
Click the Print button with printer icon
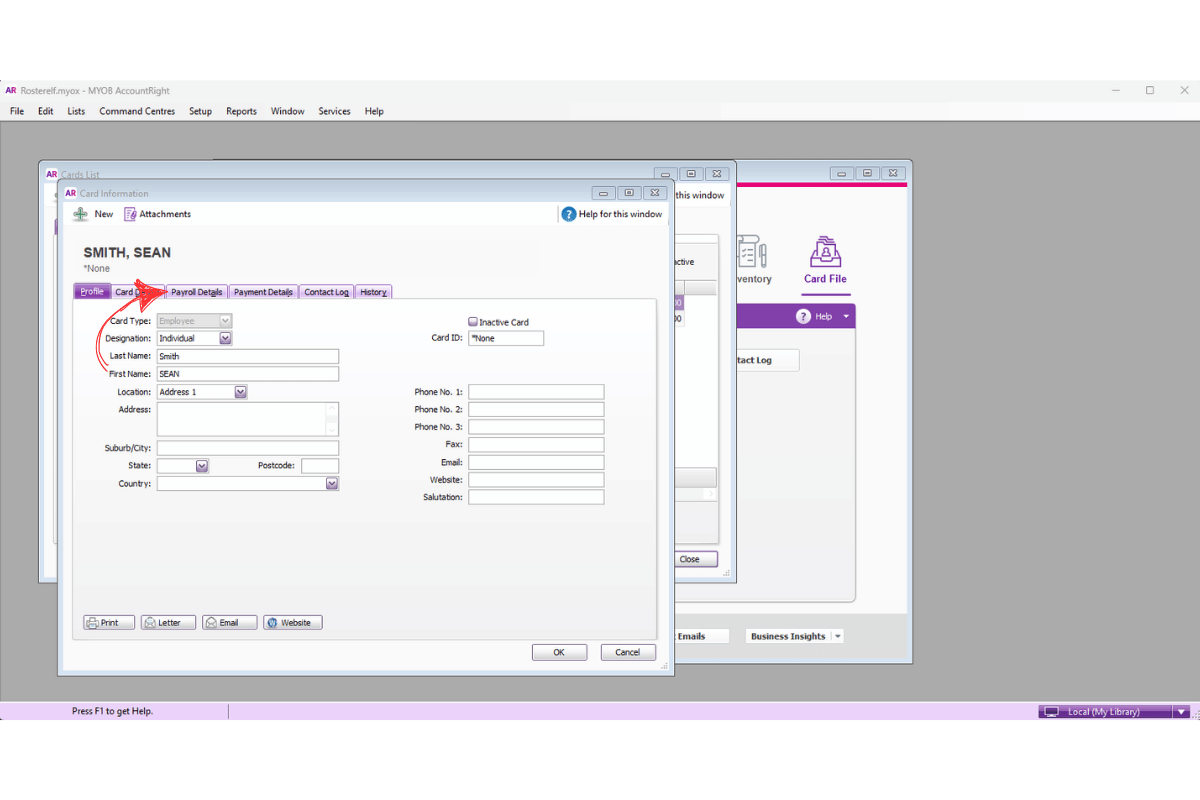click(109, 622)
